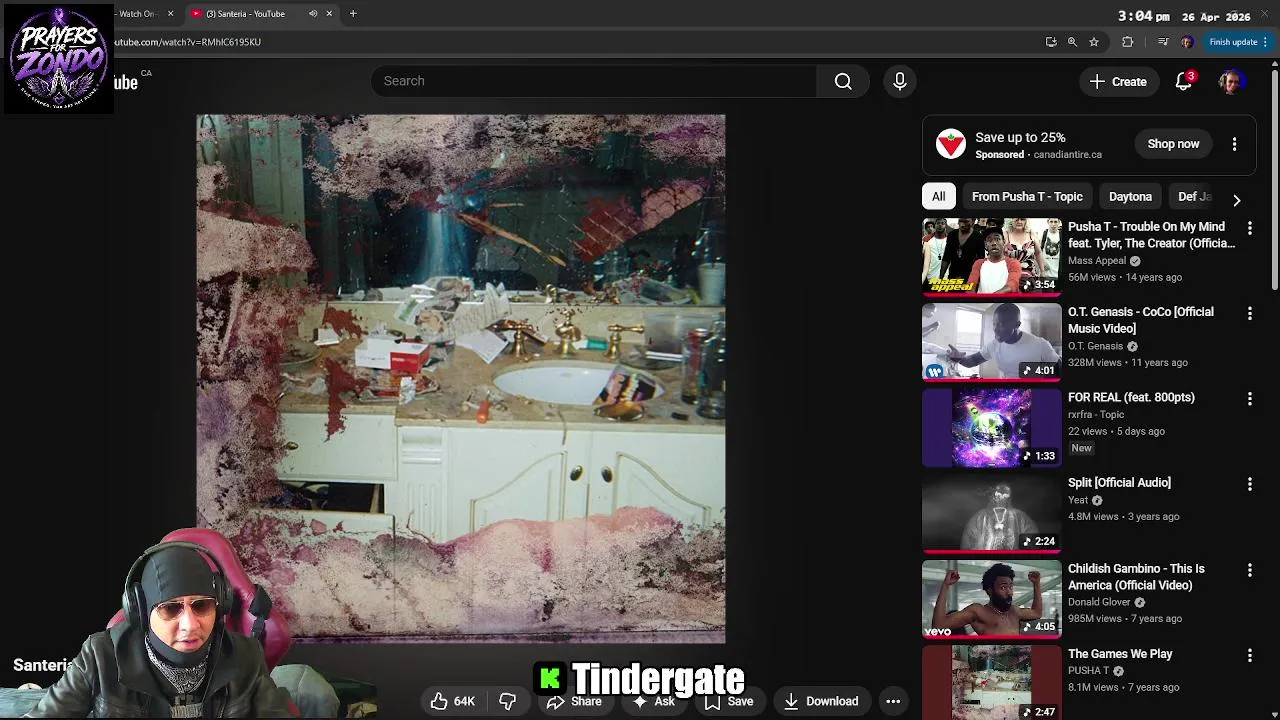Save the video to a playlist
Image resolution: width=1280 pixels, height=720 pixels.
click(x=728, y=701)
